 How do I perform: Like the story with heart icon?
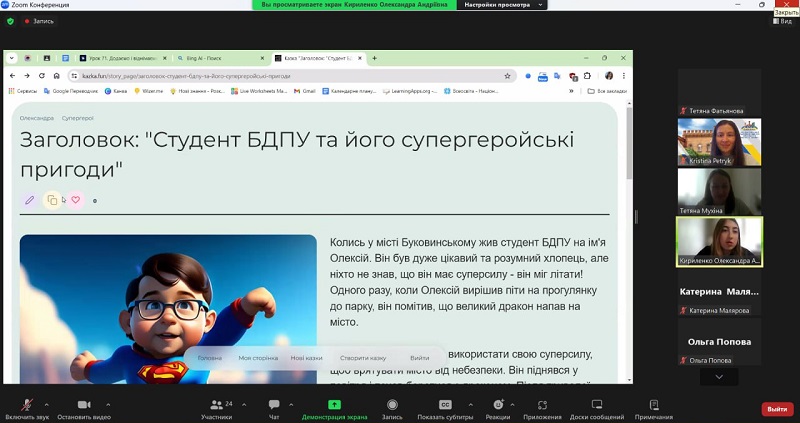pyautogui.click(x=76, y=200)
